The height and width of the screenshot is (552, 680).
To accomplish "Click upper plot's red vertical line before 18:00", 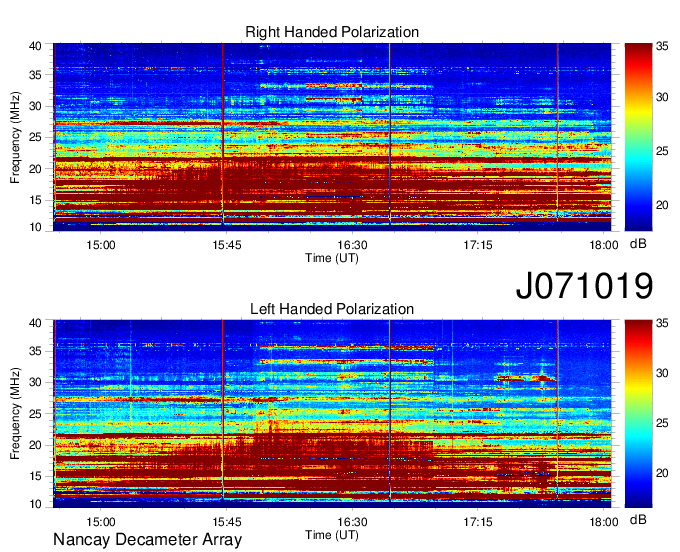I will coord(558,132).
